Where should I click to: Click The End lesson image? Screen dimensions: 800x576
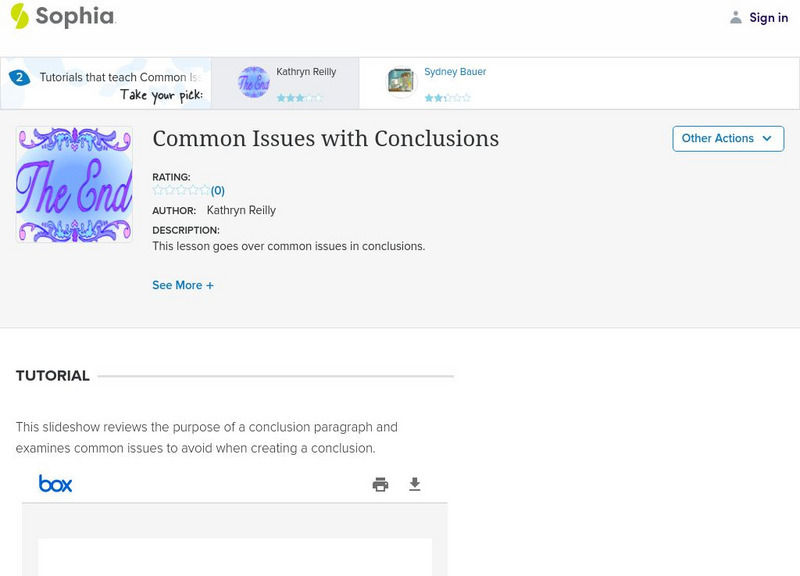point(74,184)
